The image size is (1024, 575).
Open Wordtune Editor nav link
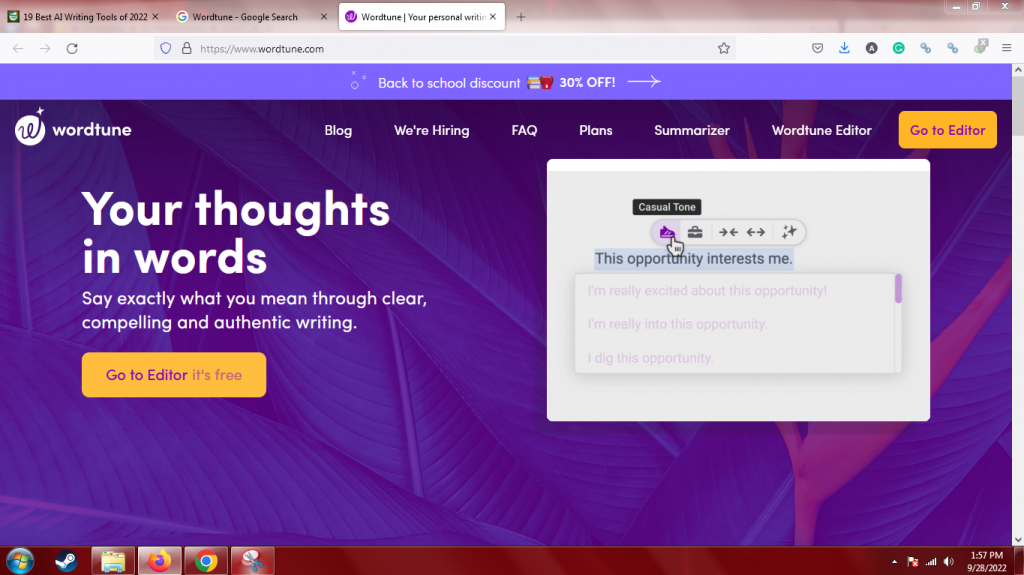pos(822,130)
